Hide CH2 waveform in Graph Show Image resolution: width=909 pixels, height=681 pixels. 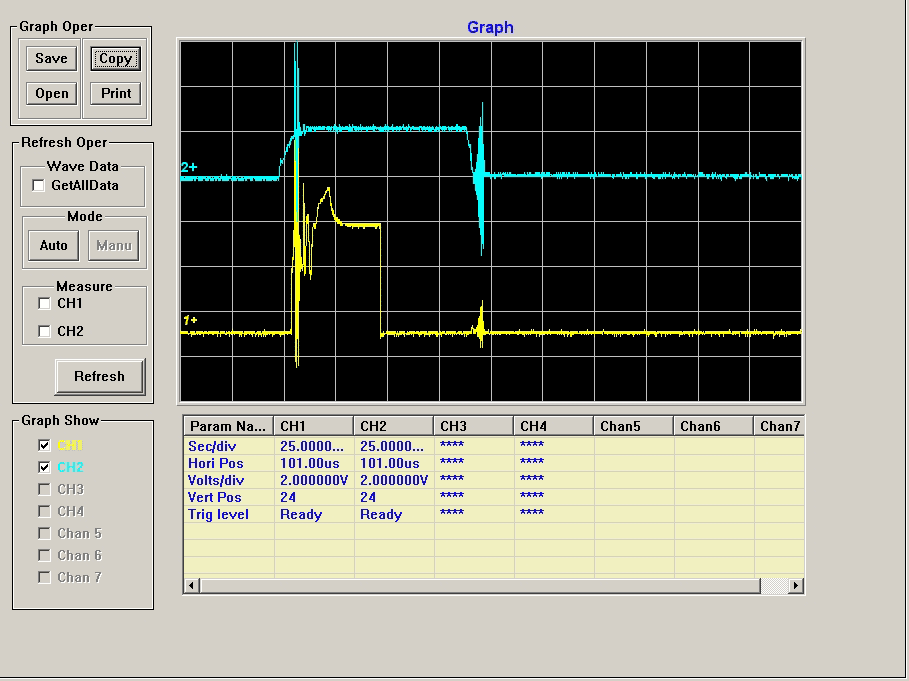coord(44,467)
